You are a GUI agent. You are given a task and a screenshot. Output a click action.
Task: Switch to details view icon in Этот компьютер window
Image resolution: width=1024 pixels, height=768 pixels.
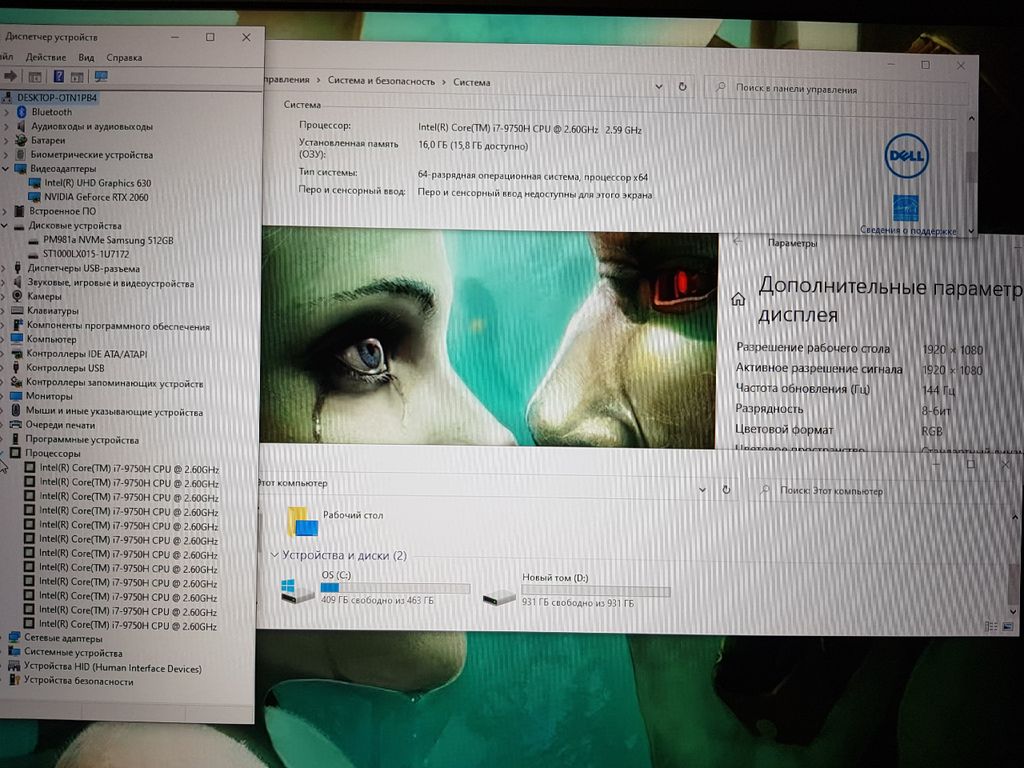click(991, 626)
